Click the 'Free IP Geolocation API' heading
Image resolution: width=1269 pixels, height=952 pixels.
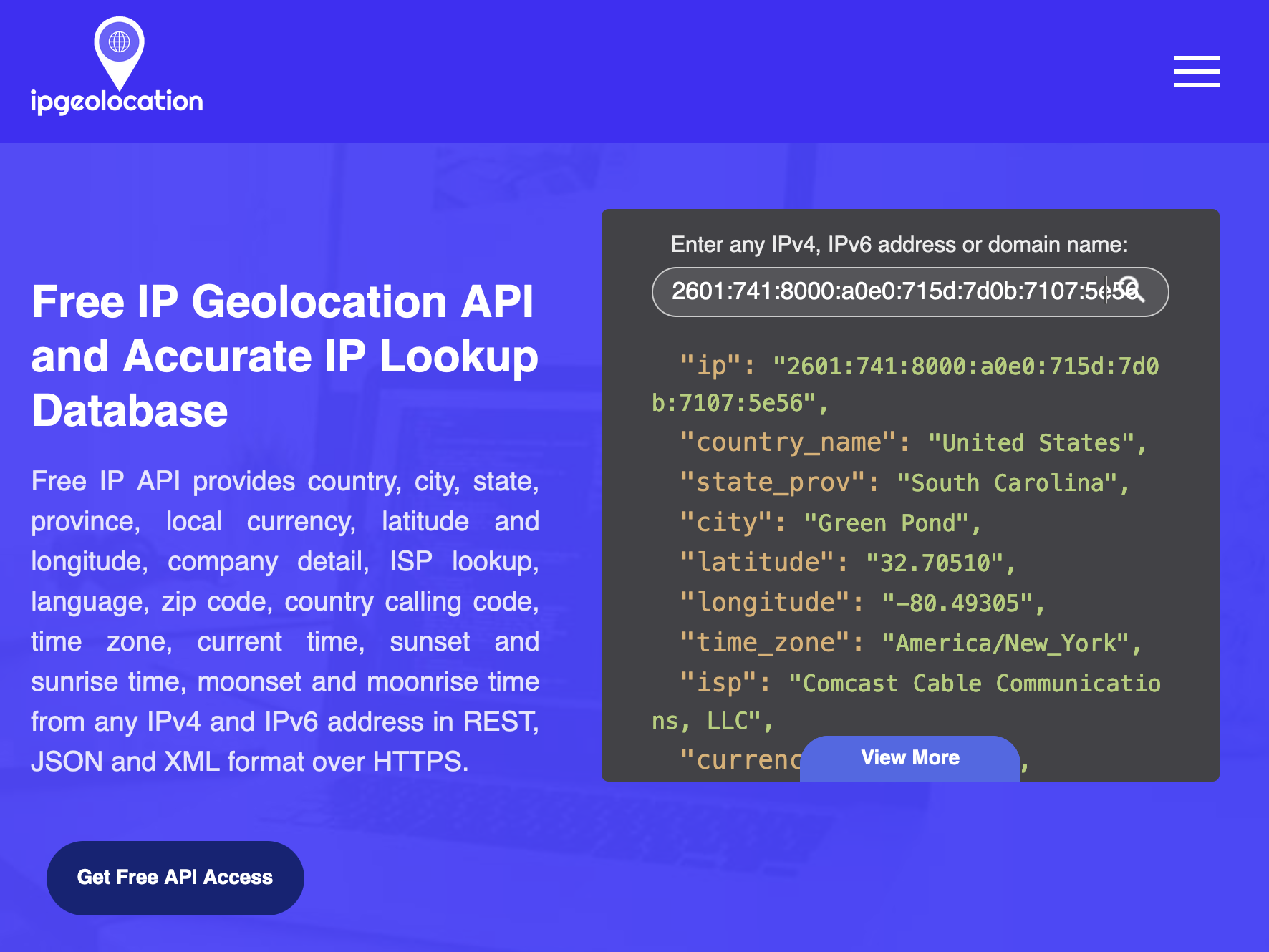click(285, 356)
